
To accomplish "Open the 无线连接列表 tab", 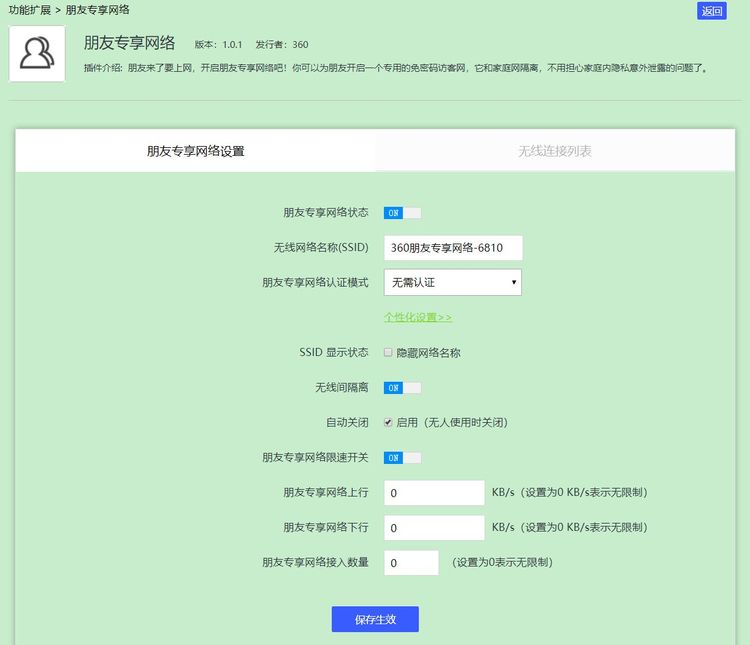I will coord(555,151).
